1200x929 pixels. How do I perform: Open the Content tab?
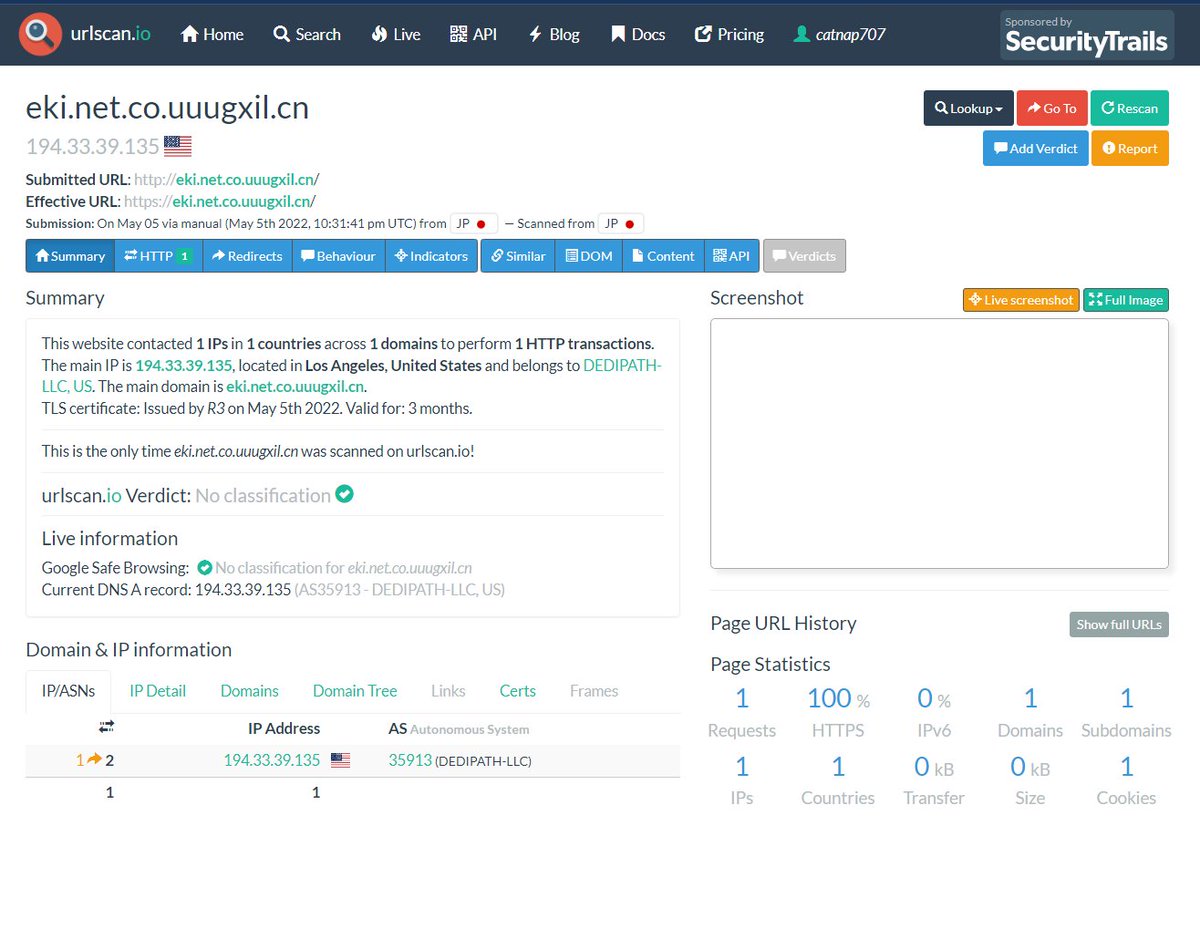coord(663,256)
